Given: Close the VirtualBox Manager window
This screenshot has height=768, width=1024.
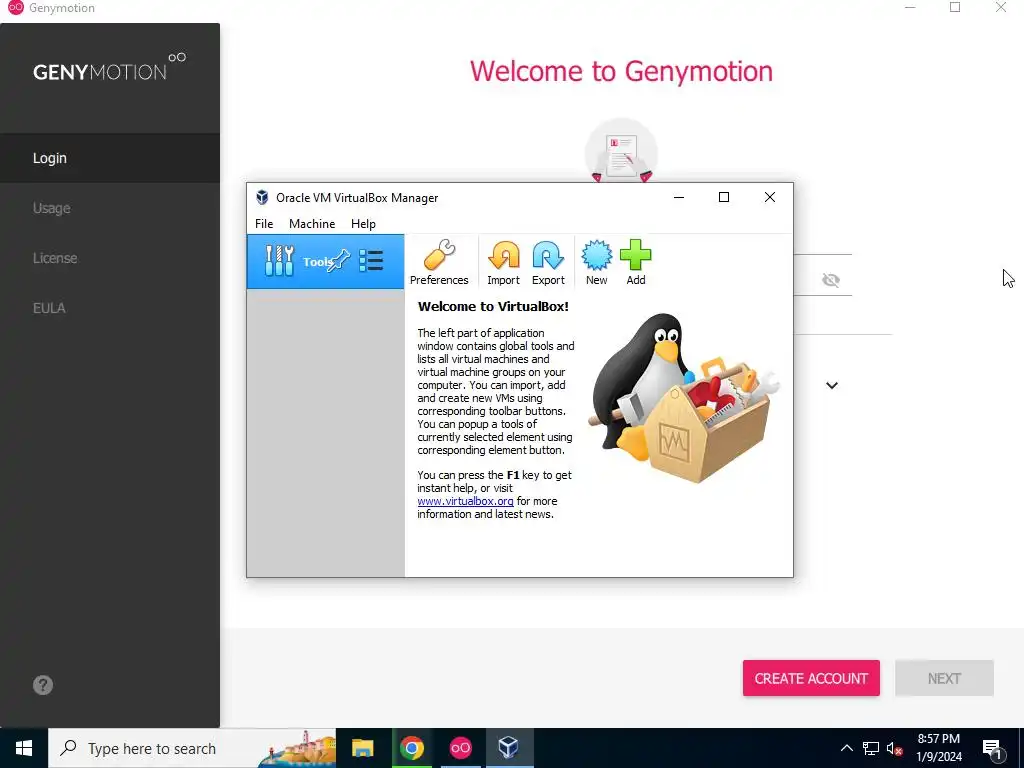Looking at the screenshot, I should [770, 197].
